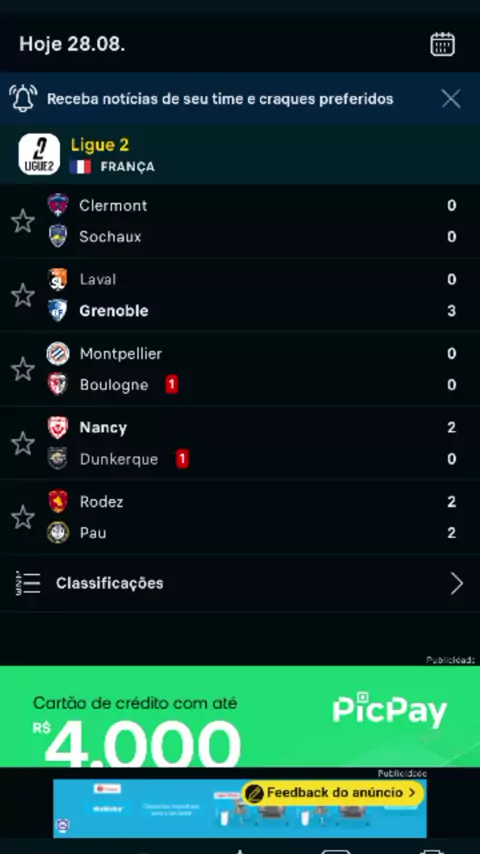The height and width of the screenshot is (854, 480).
Task: Select the Ligue 2 league title
Action: pyautogui.click(x=100, y=145)
